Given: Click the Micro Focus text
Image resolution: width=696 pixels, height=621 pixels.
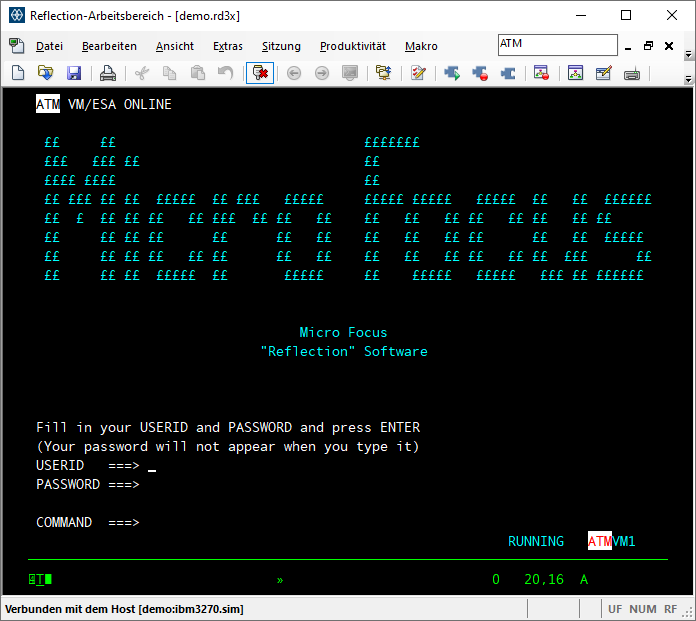Looking at the screenshot, I should (x=343, y=332).
